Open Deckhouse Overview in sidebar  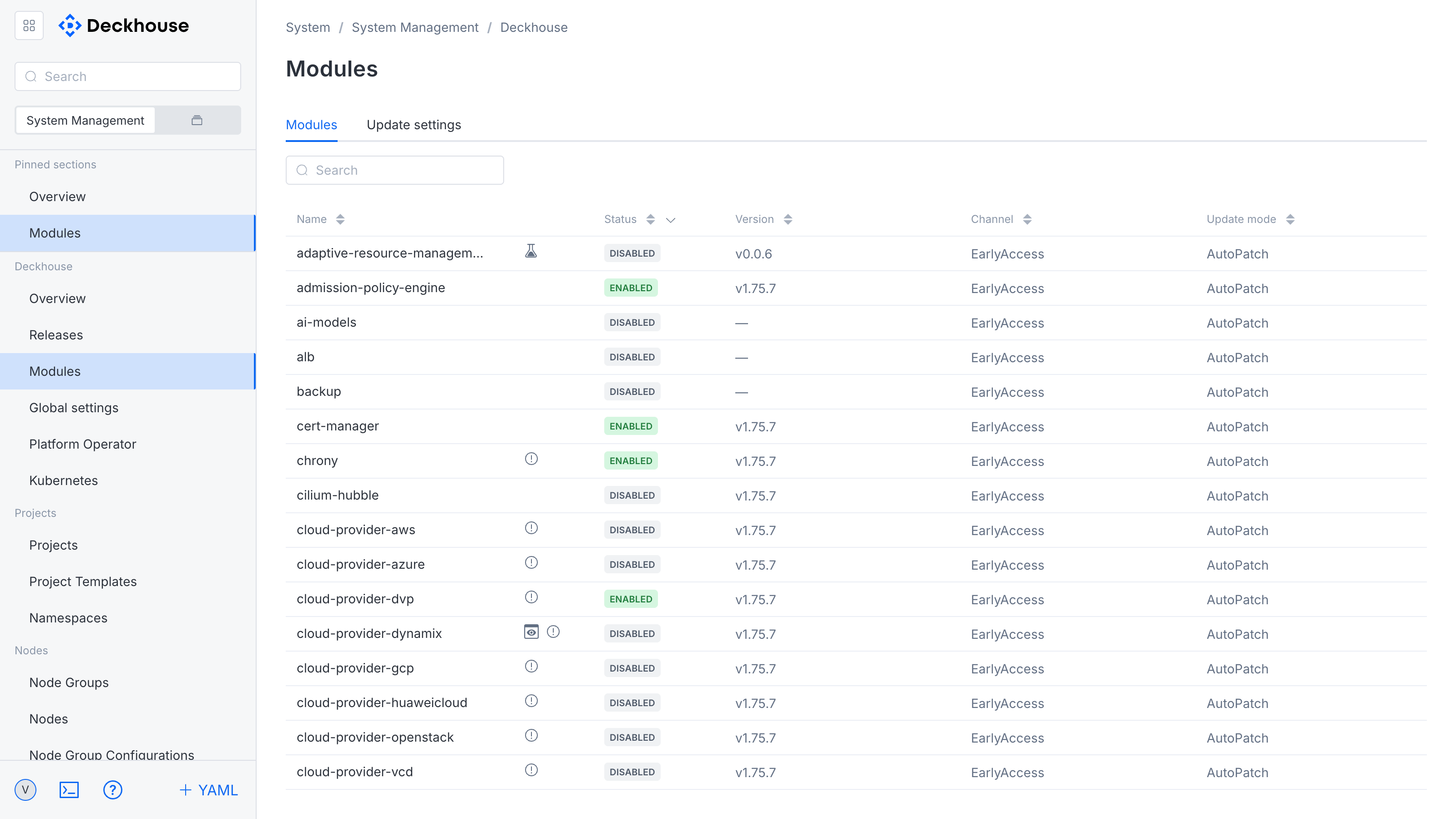tap(128, 298)
